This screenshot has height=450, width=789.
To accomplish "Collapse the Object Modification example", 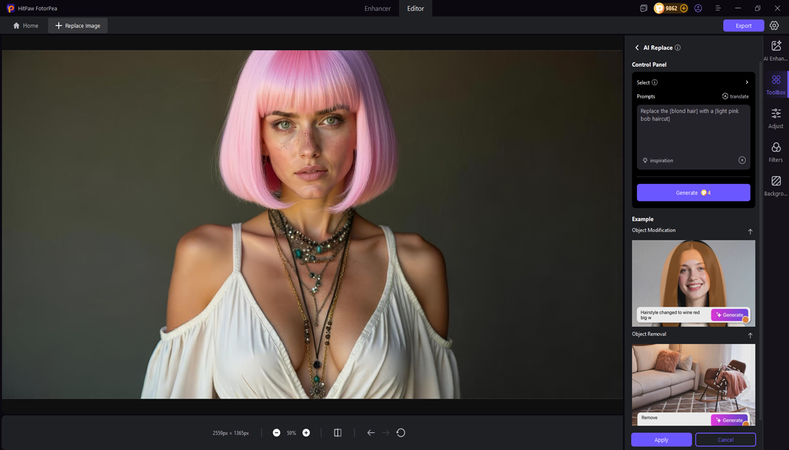I will (x=750, y=231).
